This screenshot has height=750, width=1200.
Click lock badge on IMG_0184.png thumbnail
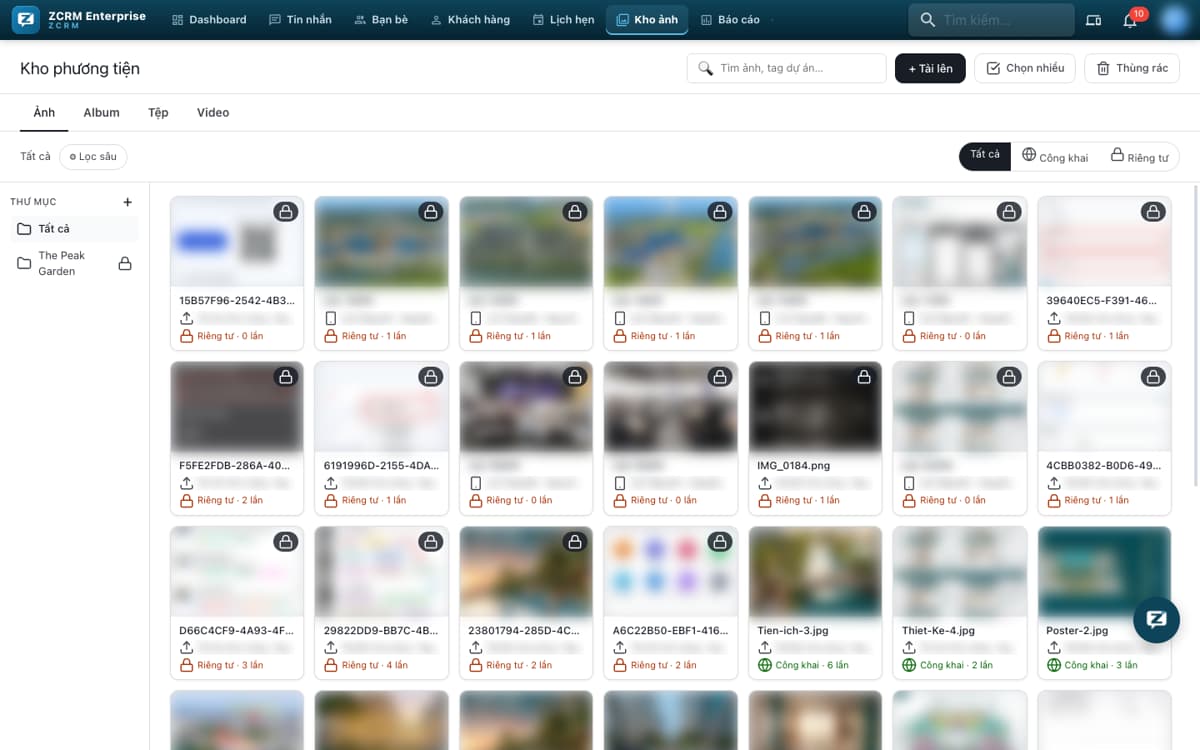(865, 377)
